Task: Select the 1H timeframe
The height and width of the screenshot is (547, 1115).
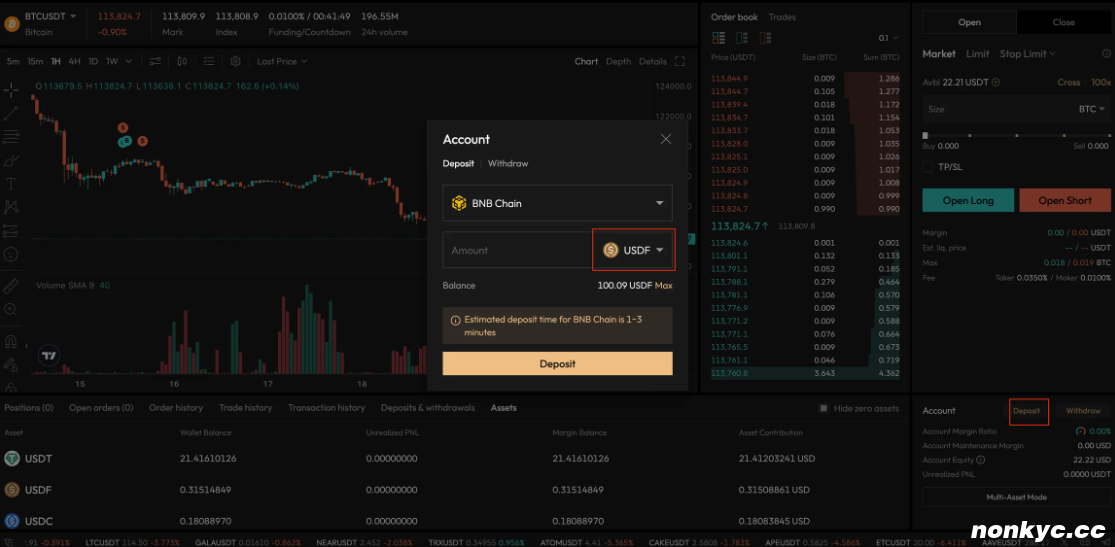Action: tap(55, 61)
